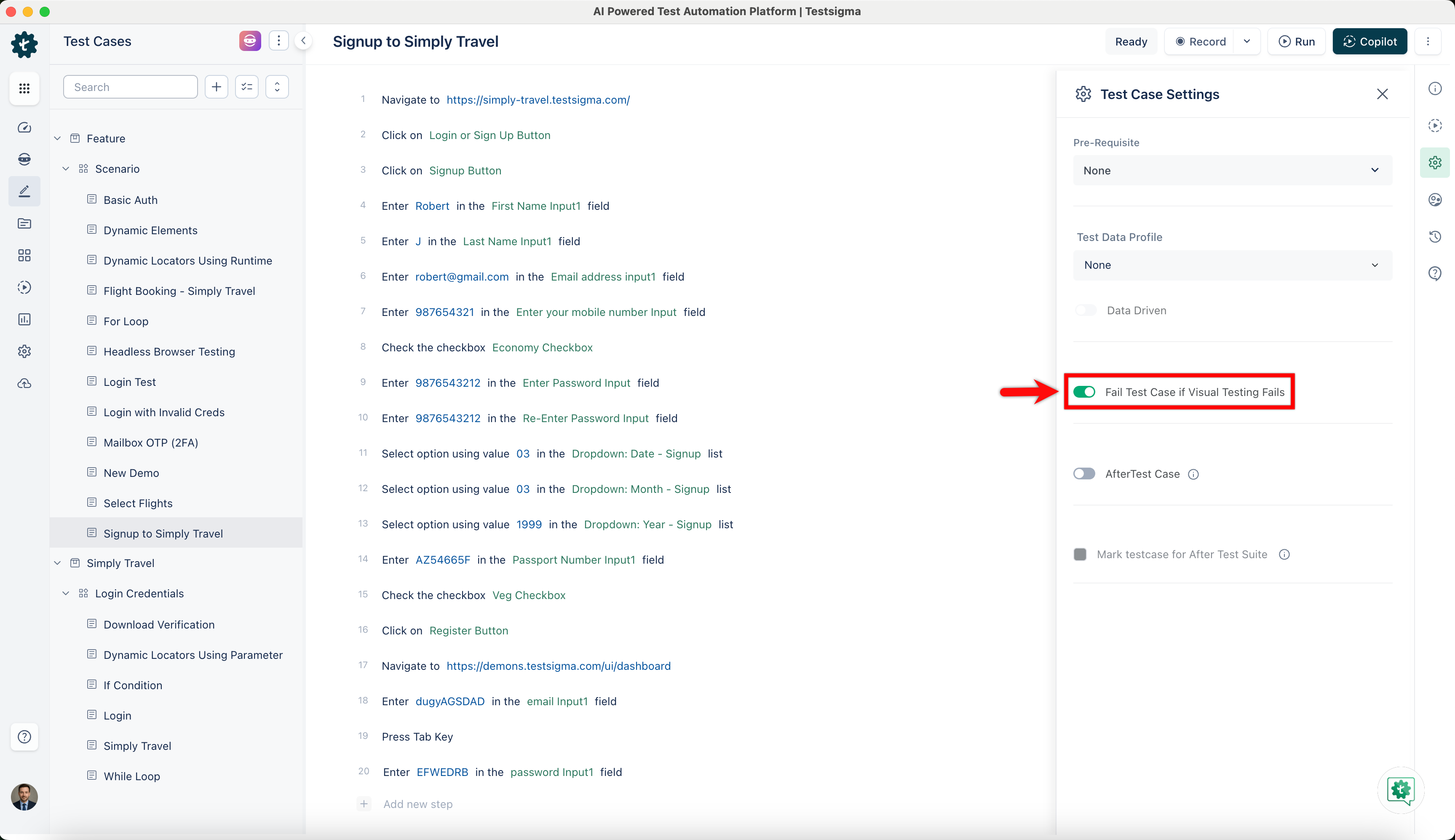Open the Record options dropdown arrow
This screenshot has width=1455, height=840.
tap(1247, 42)
